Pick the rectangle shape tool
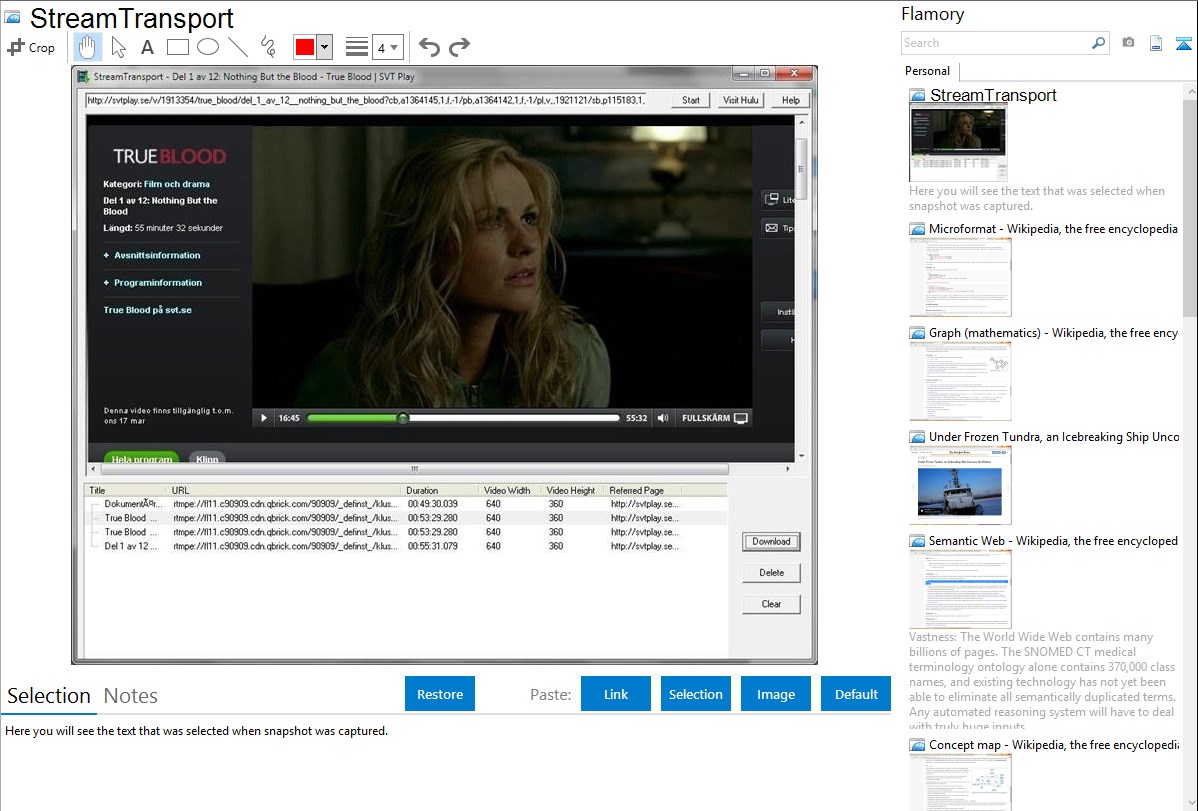Image resolution: width=1198 pixels, height=811 pixels. click(177, 47)
